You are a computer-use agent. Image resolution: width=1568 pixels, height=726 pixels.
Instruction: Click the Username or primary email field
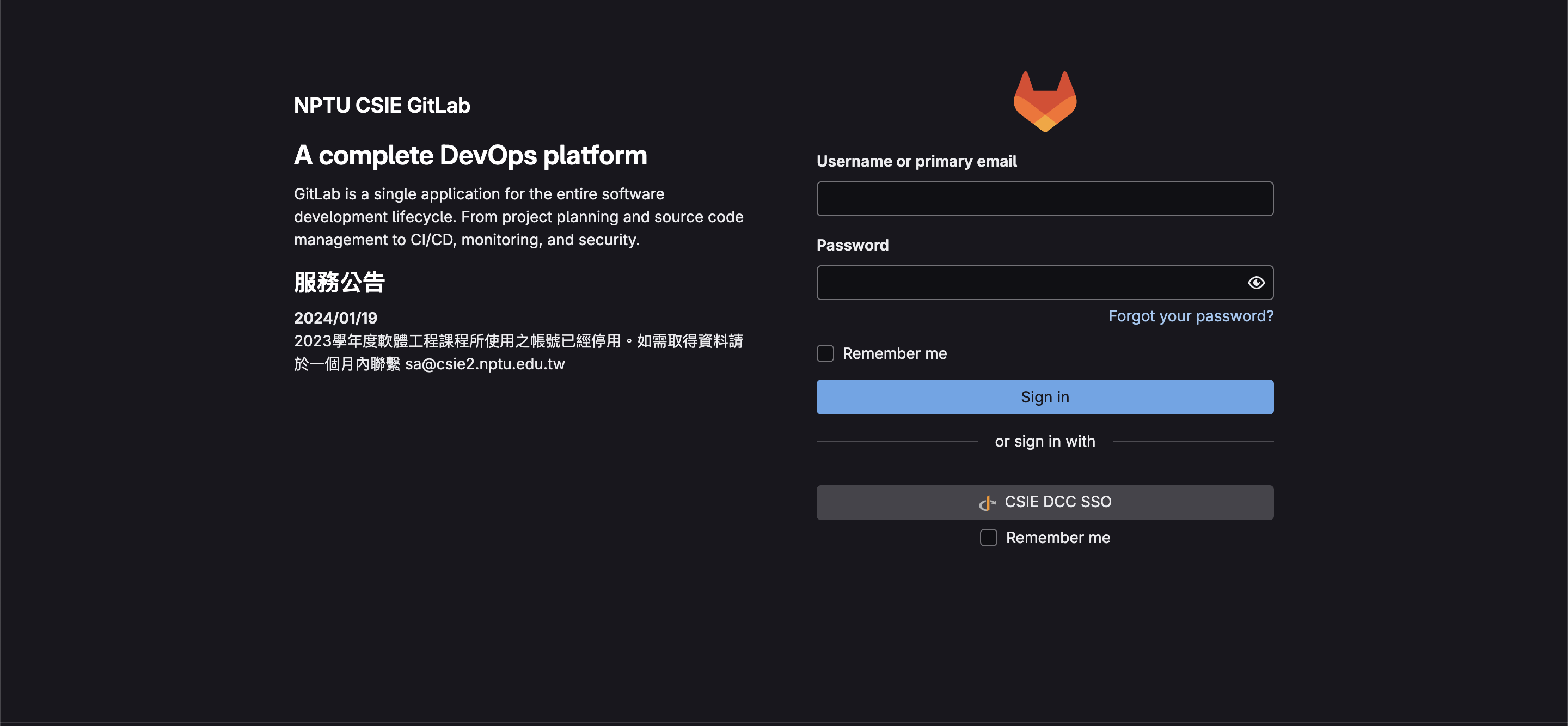(1045, 199)
